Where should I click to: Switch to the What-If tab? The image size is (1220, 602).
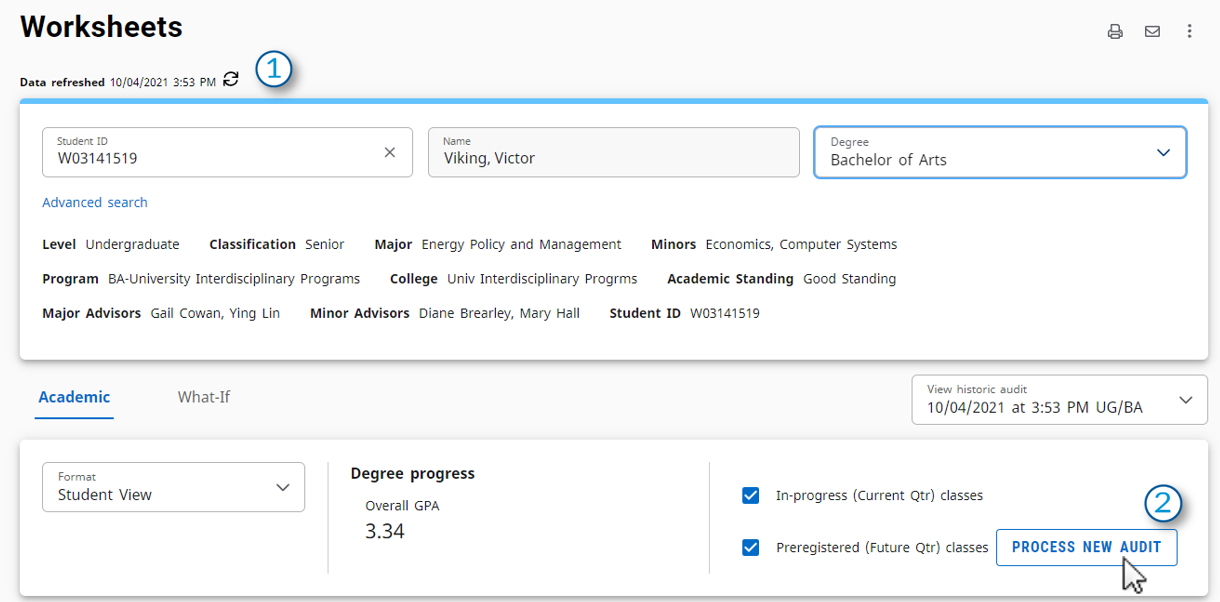click(x=204, y=397)
